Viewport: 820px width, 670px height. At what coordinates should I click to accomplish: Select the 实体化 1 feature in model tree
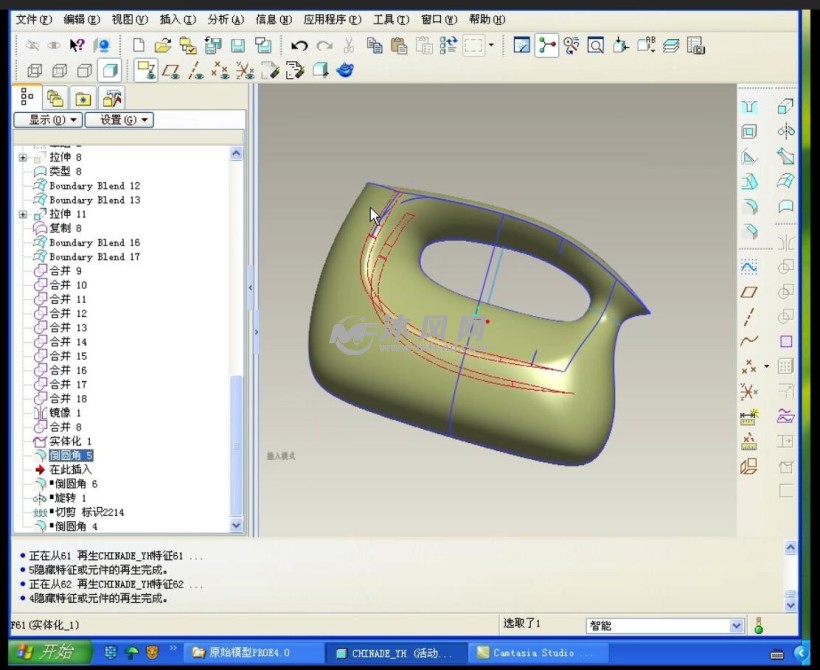pyautogui.click(x=70, y=441)
